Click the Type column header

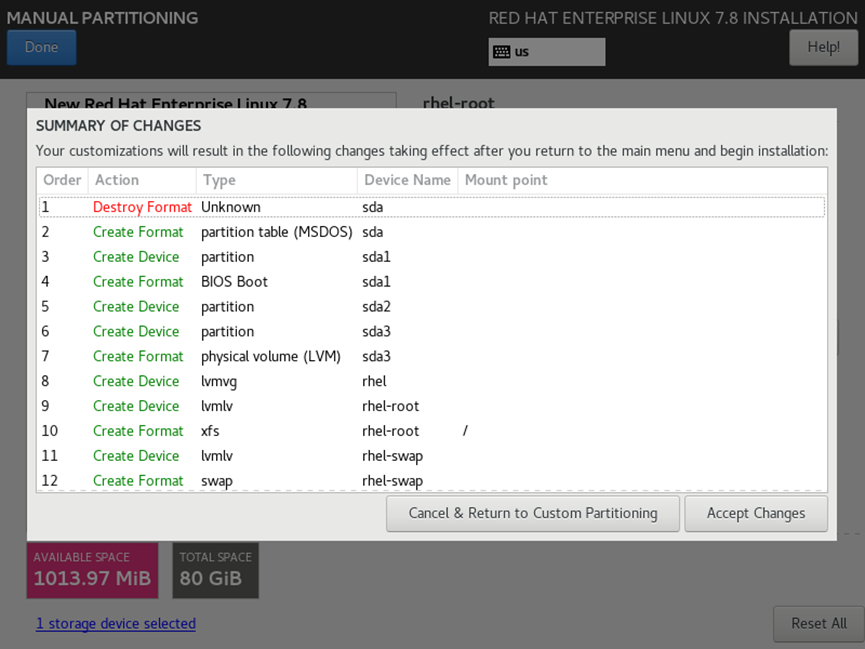[x=277, y=180]
